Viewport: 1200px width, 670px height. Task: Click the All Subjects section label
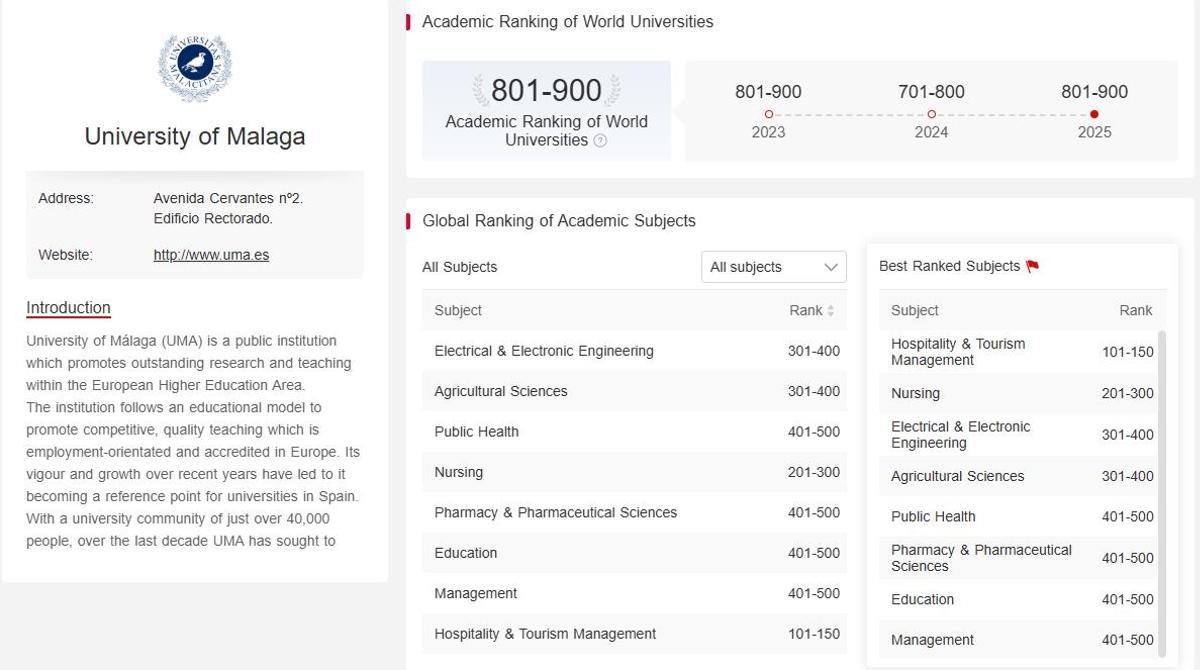(460, 267)
